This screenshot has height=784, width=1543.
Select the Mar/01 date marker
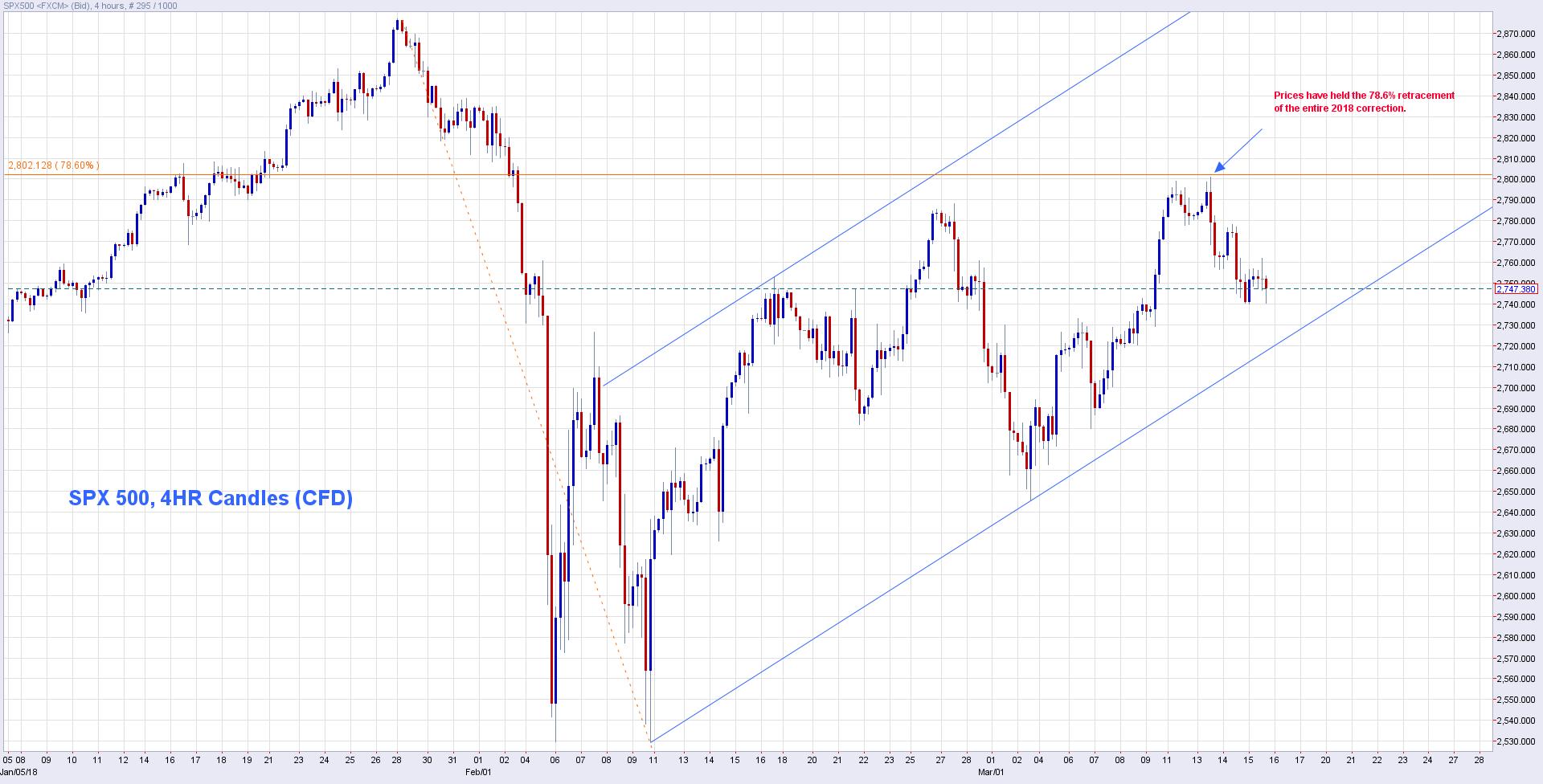pyautogui.click(x=991, y=773)
